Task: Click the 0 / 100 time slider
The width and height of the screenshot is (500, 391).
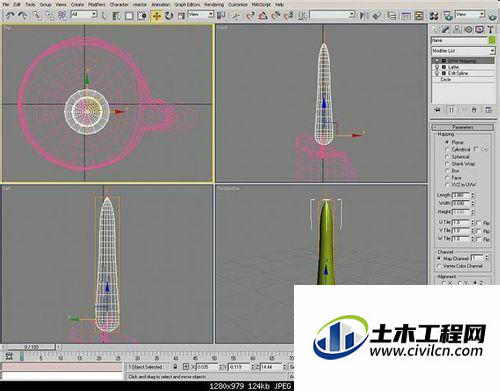Action: coord(31,347)
